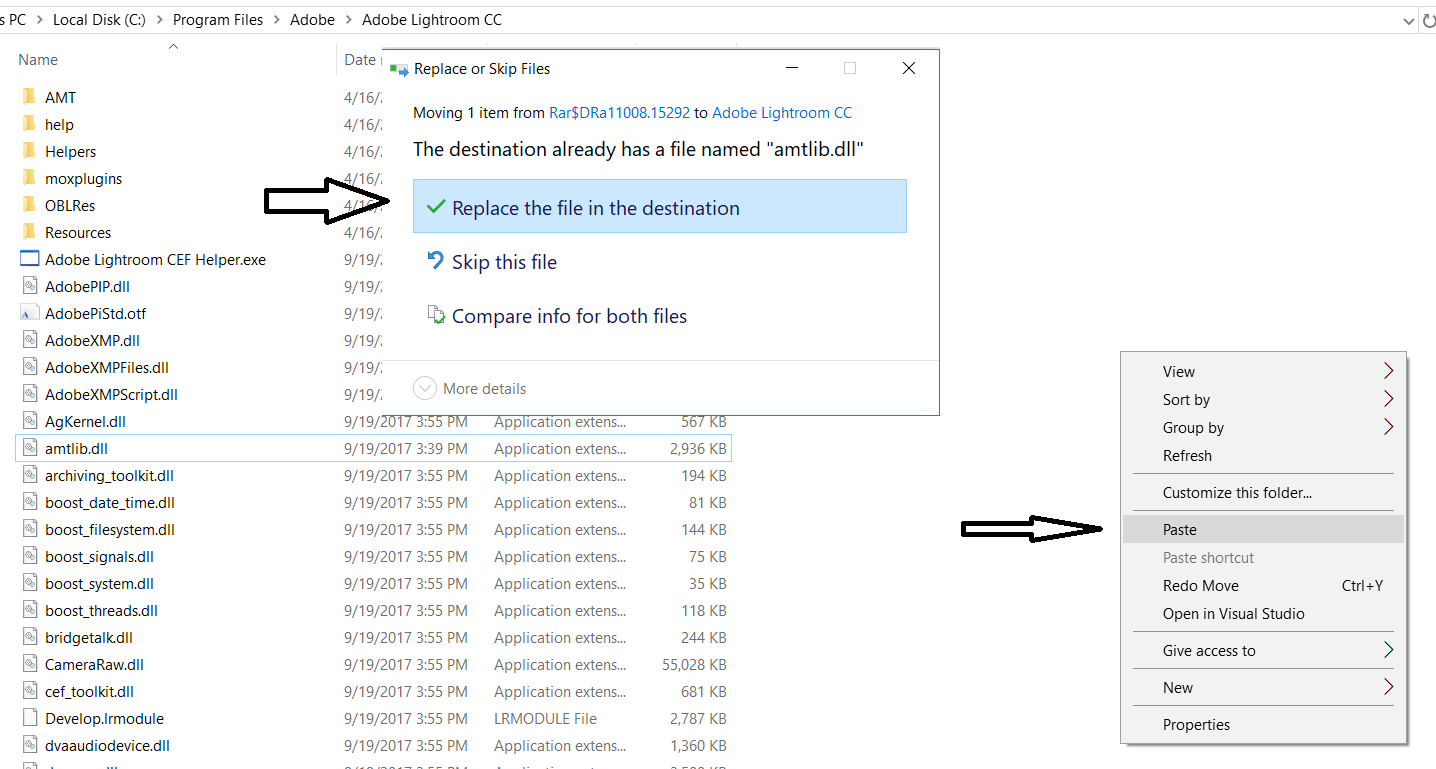The height and width of the screenshot is (769, 1436).
Task: Click the bridgetalk.dll file icon
Action: coord(29,637)
